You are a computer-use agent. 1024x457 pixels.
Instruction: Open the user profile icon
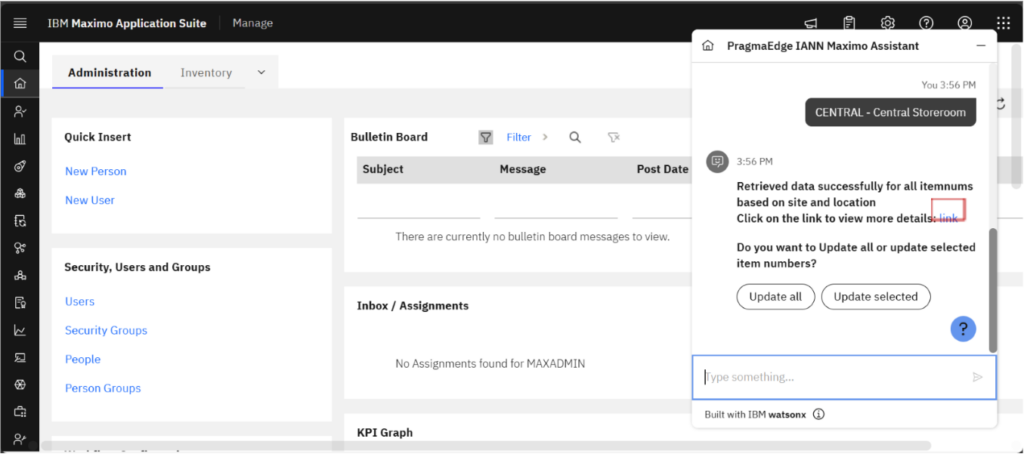pyautogui.click(x=965, y=24)
